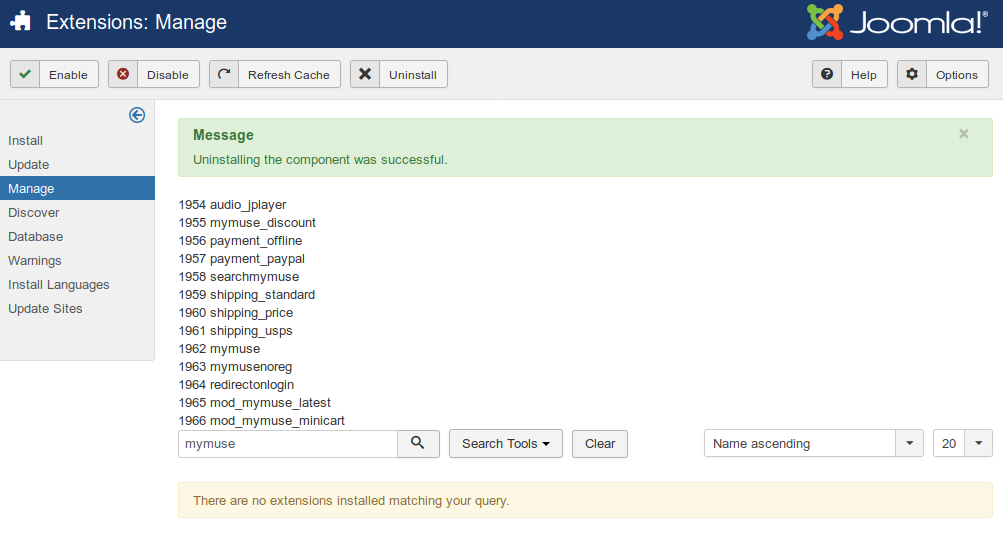Click the Enable button label
This screenshot has width=1003, height=553.
[68, 75]
